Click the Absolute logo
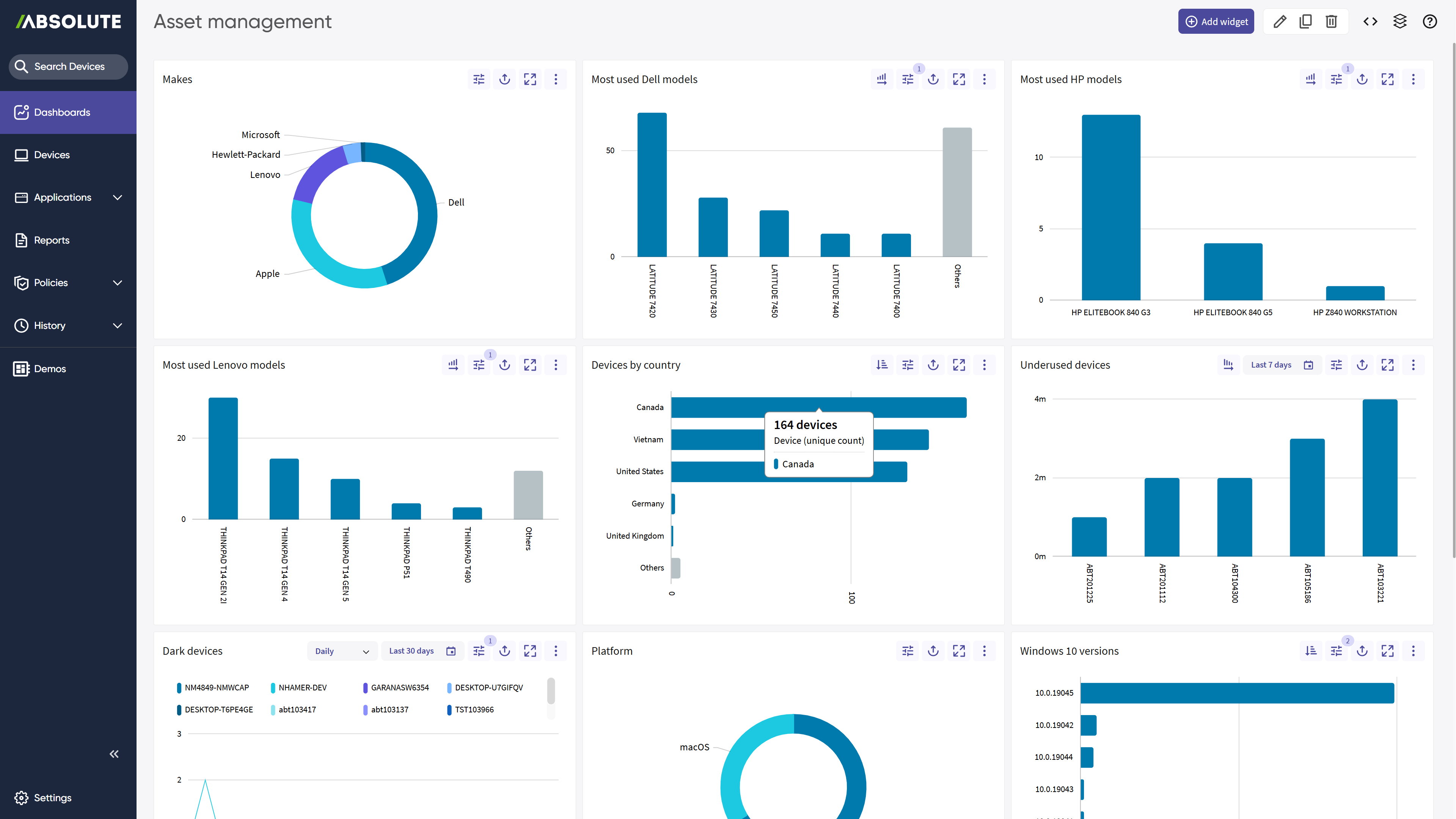Viewport: 1456px width, 819px height. coord(68,22)
